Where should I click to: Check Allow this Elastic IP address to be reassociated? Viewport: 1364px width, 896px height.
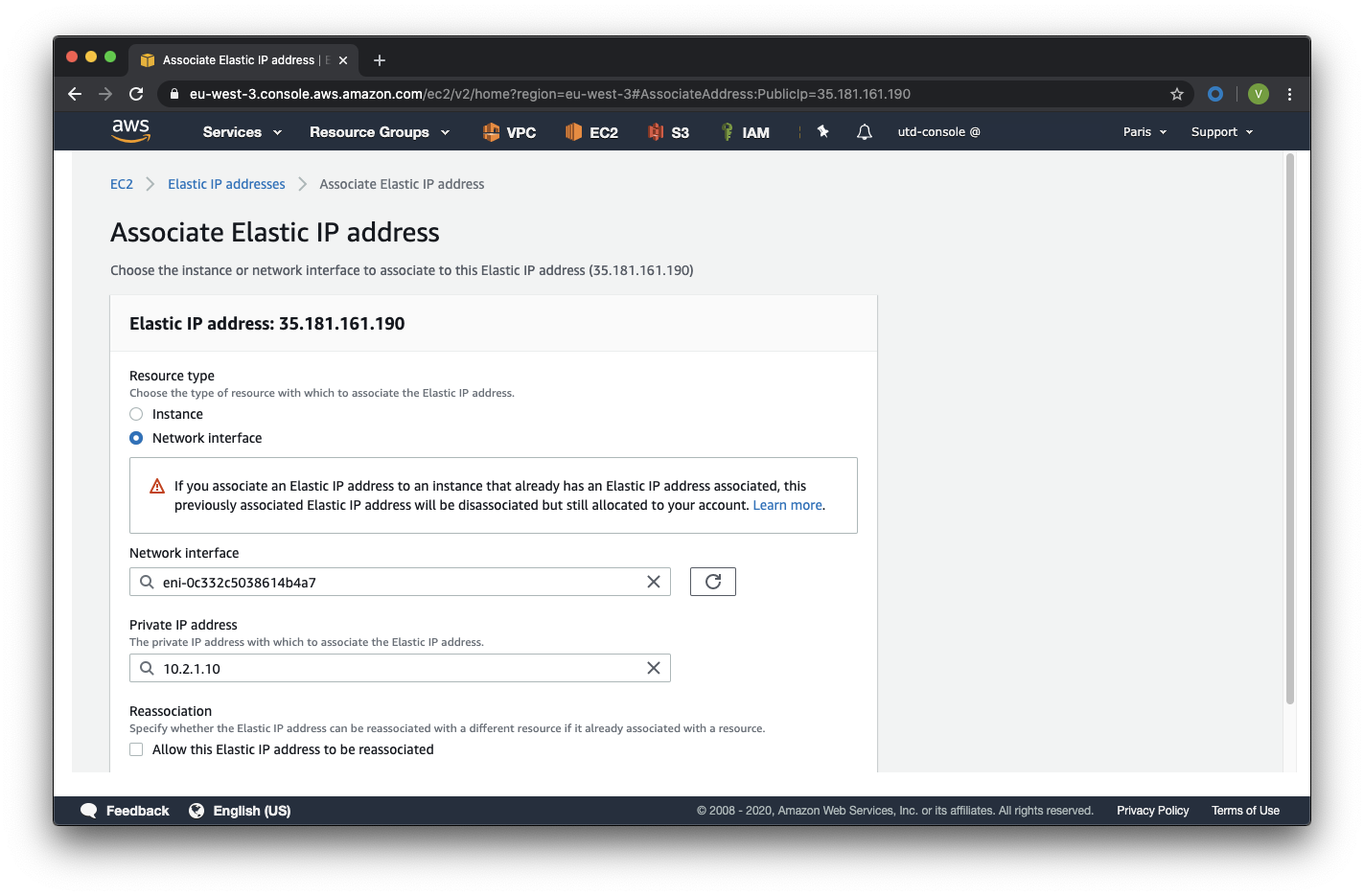point(136,749)
